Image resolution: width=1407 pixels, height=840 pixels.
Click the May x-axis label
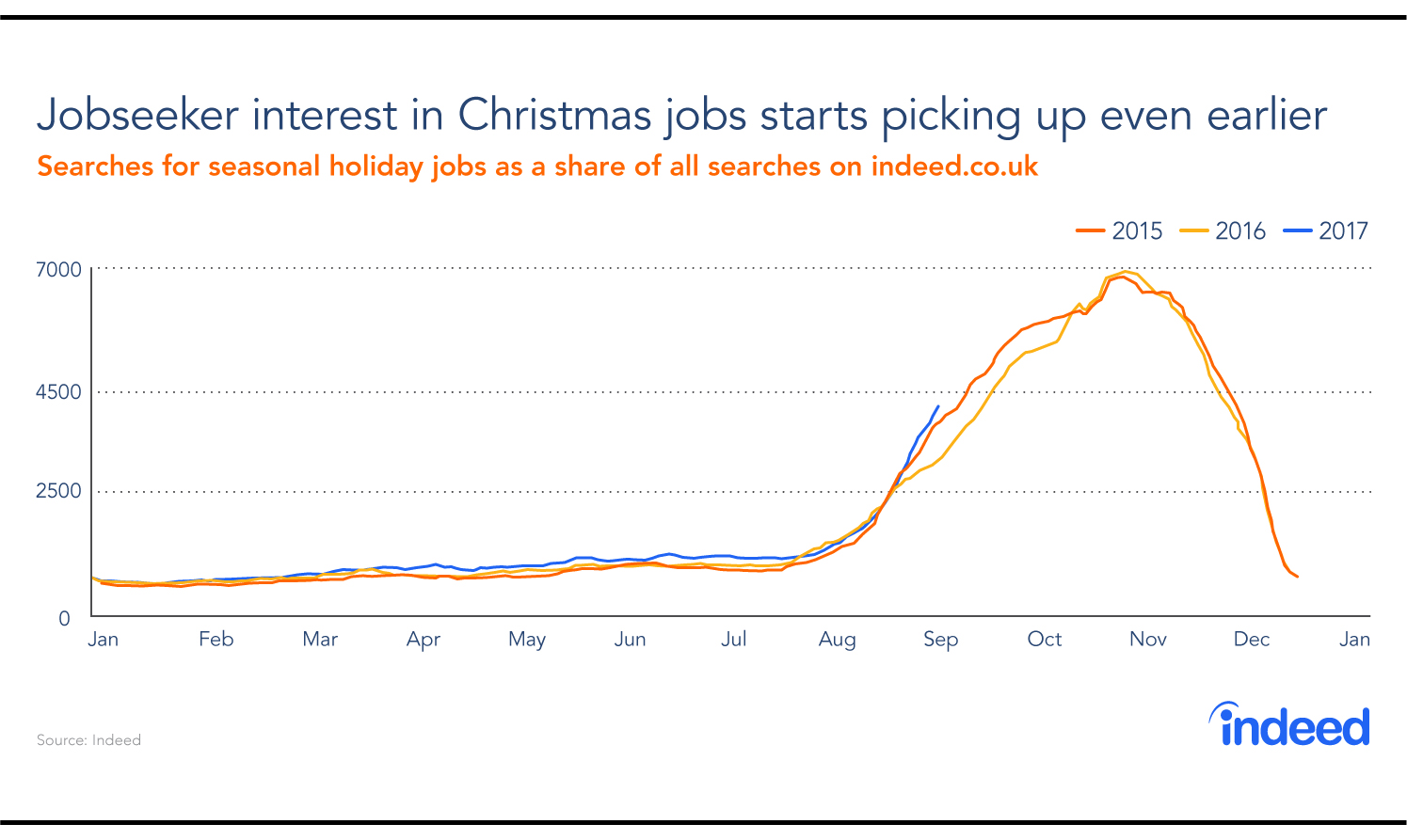(x=527, y=640)
